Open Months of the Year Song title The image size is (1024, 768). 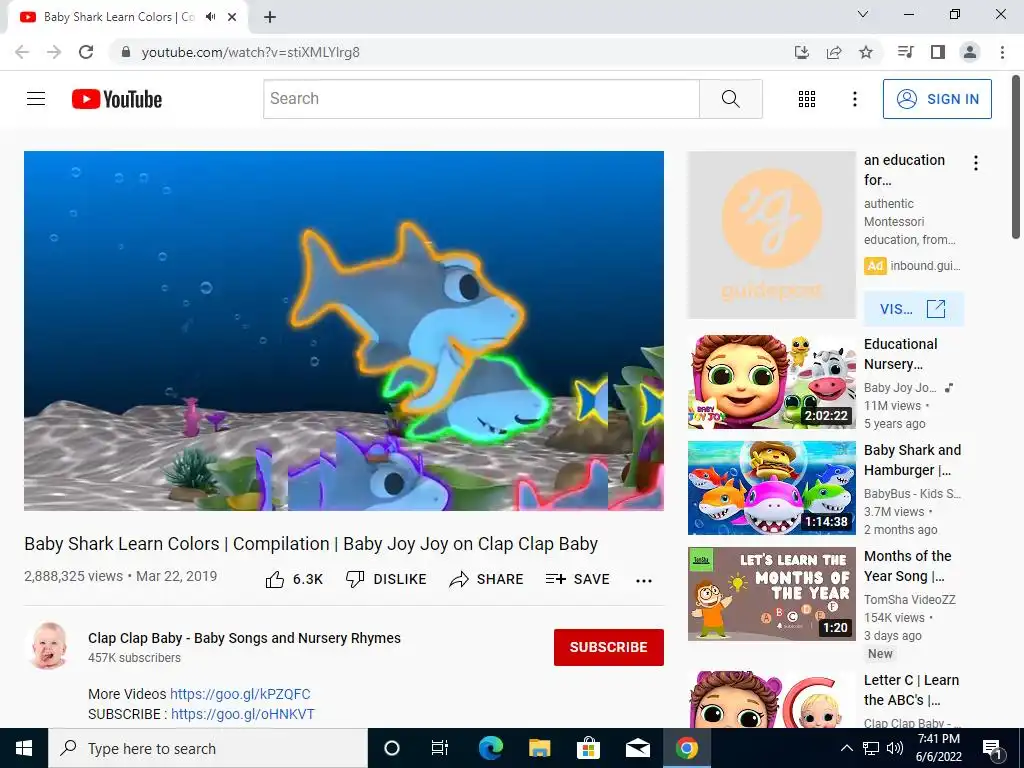pos(907,566)
